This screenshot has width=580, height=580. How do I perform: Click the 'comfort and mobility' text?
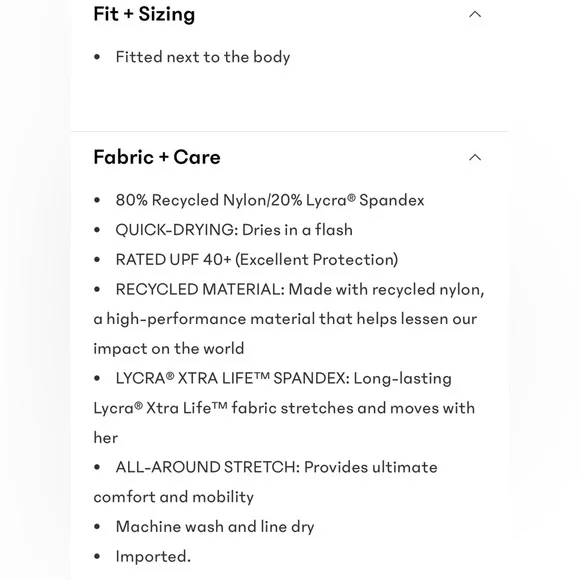pyautogui.click(x=173, y=497)
